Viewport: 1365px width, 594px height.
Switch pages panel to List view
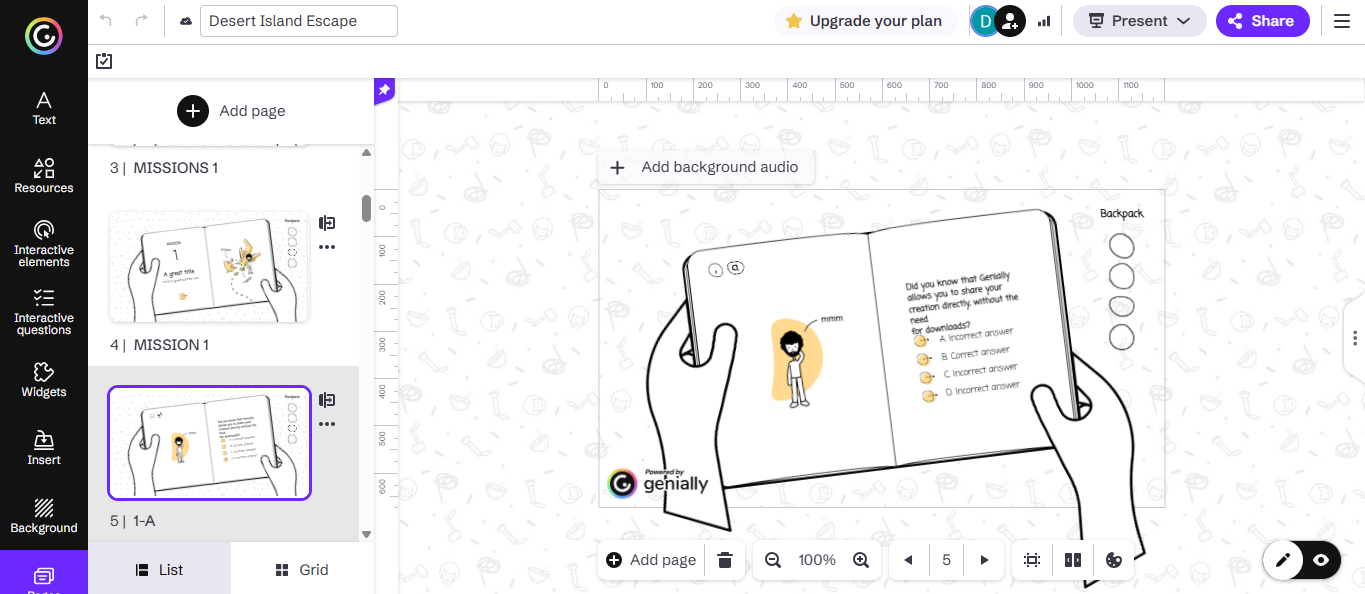(x=159, y=570)
